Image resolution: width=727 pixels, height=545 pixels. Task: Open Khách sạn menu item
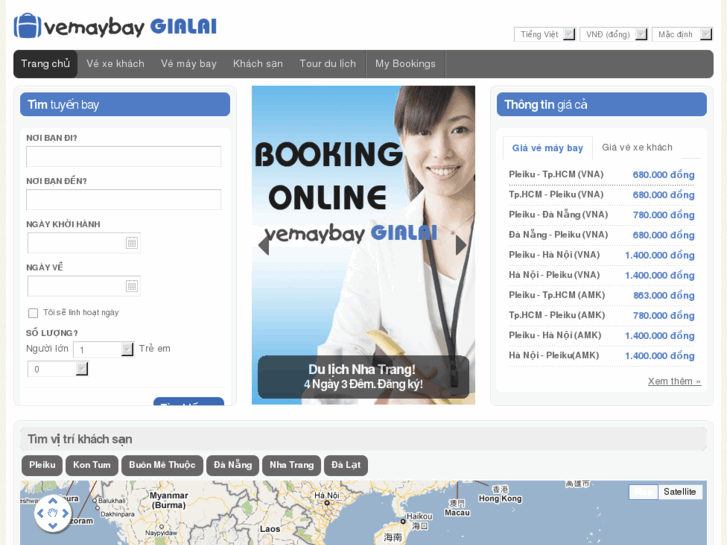[258, 64]
